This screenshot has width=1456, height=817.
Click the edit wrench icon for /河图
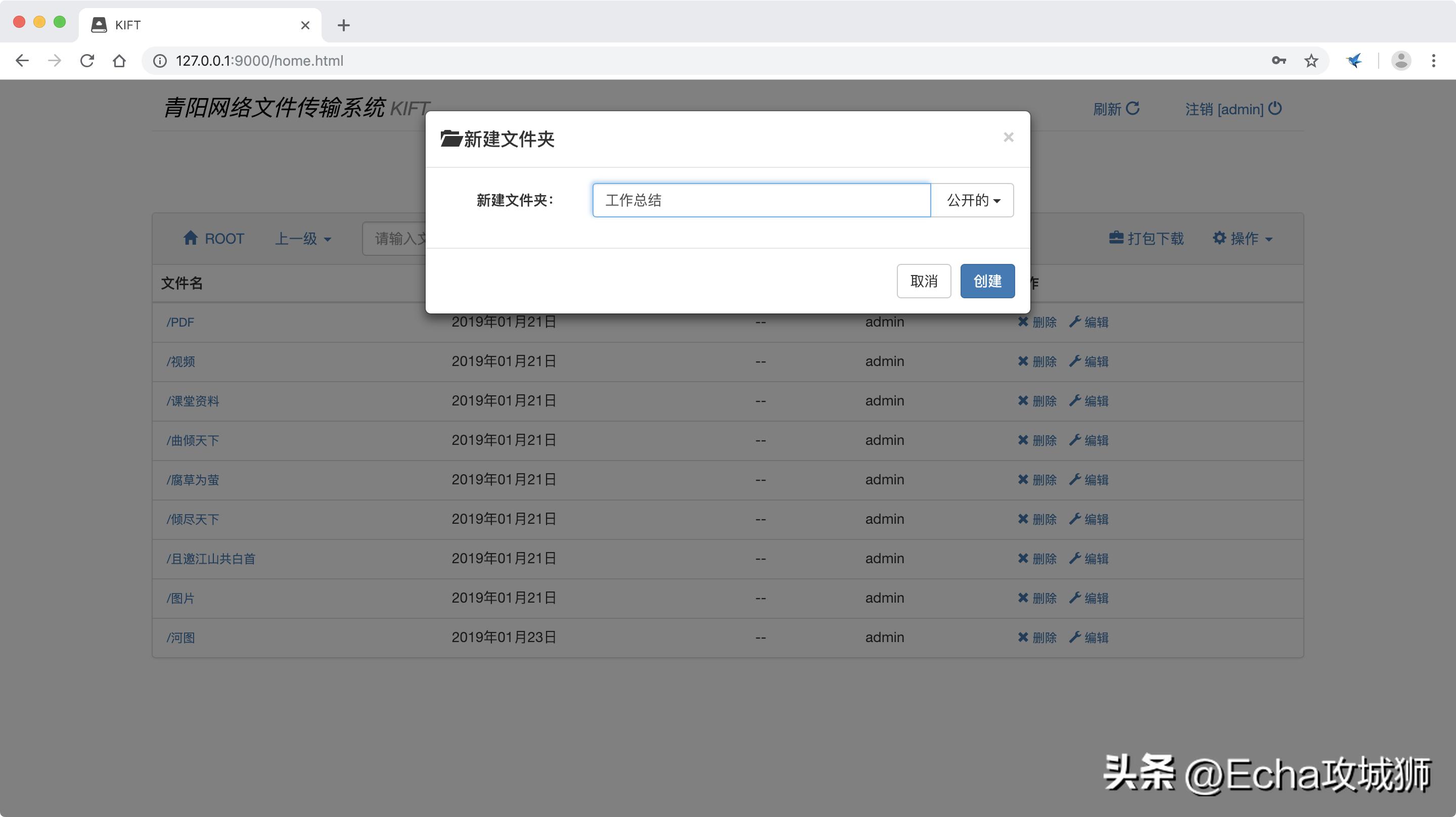pyautogui.click(x=1075, y=637)
